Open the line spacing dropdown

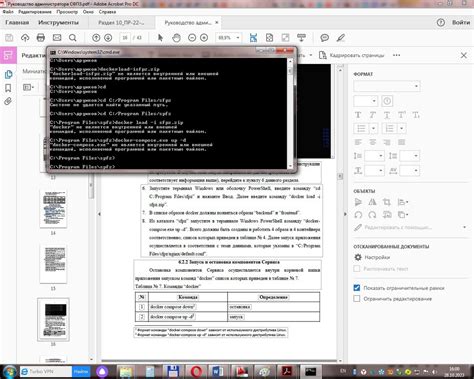coord(374,156)
